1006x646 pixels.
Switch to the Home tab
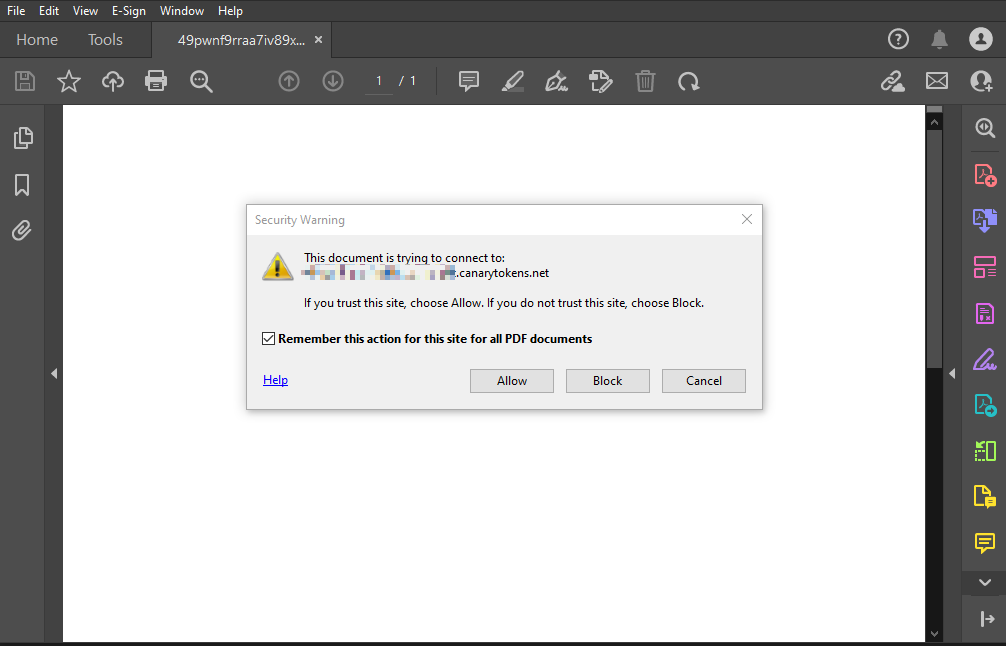[37, 39]
